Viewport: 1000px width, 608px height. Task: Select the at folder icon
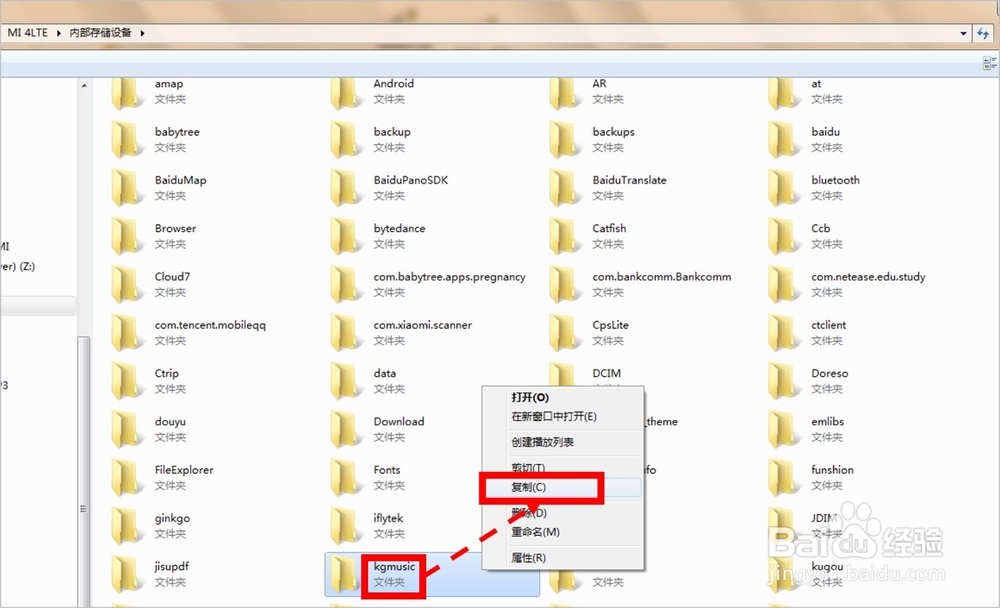coord(783,93)
